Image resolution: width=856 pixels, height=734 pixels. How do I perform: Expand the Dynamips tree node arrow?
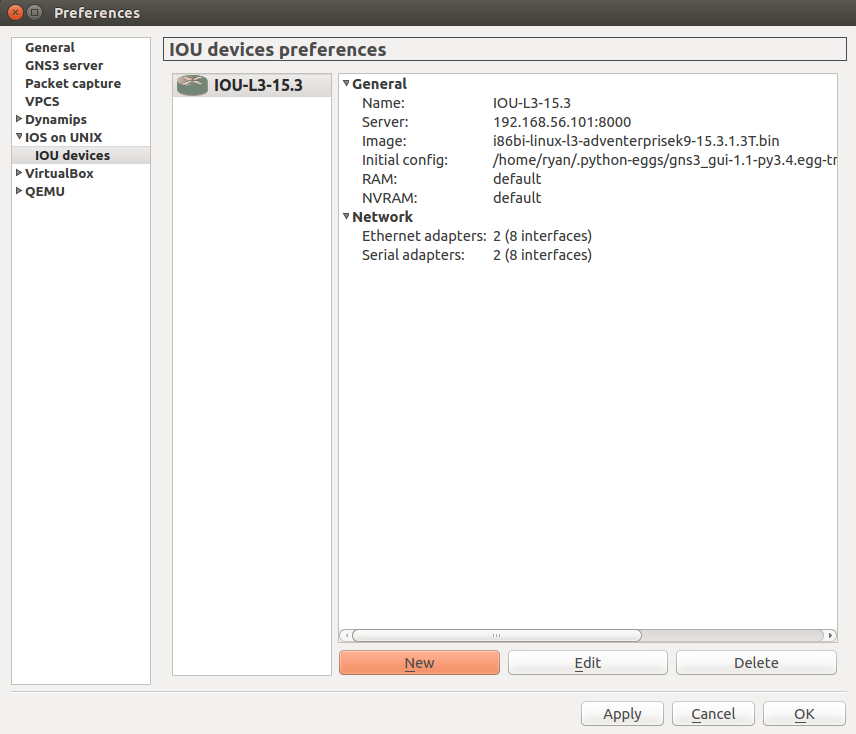pos(19,118)
